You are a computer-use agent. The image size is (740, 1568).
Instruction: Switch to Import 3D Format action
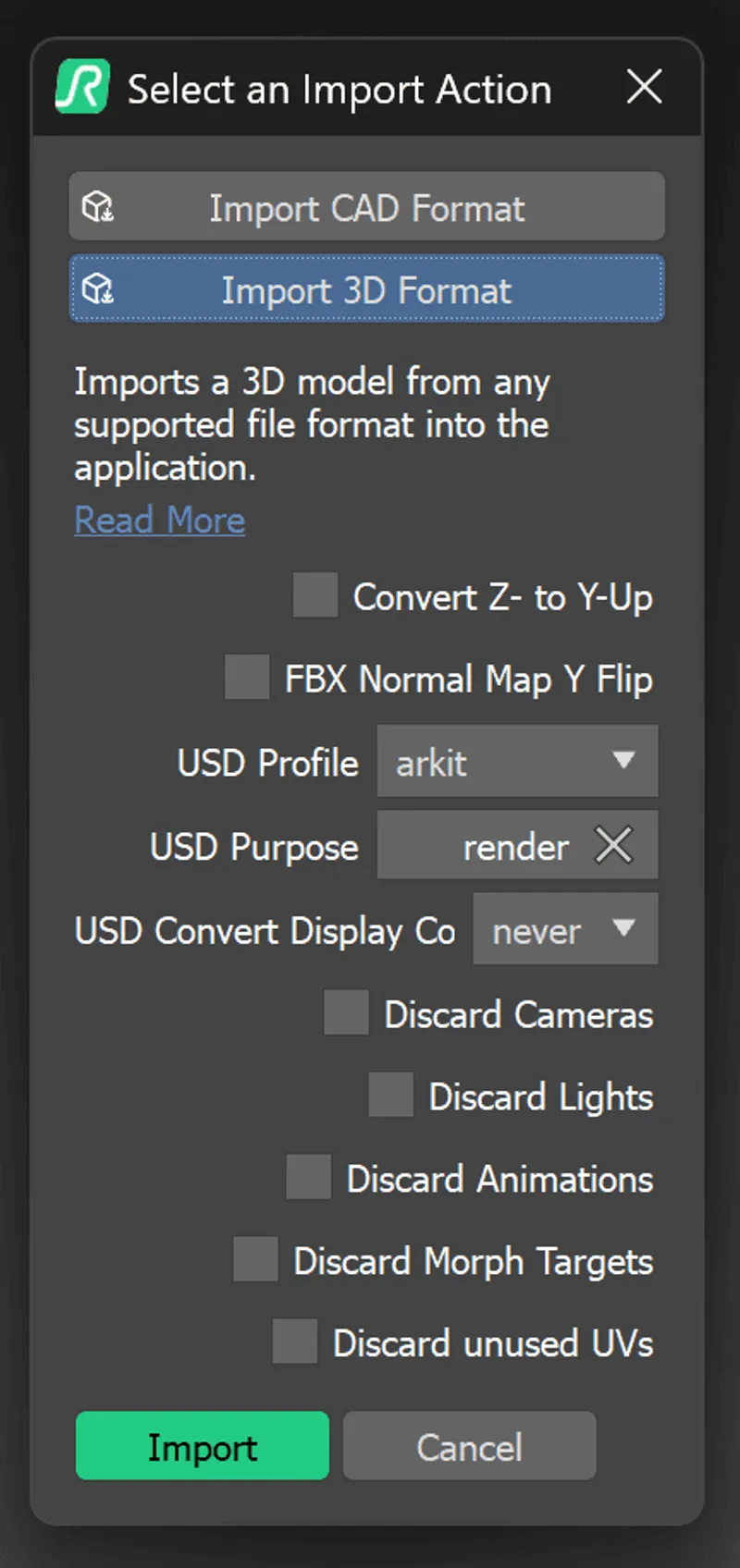[367, 288]
